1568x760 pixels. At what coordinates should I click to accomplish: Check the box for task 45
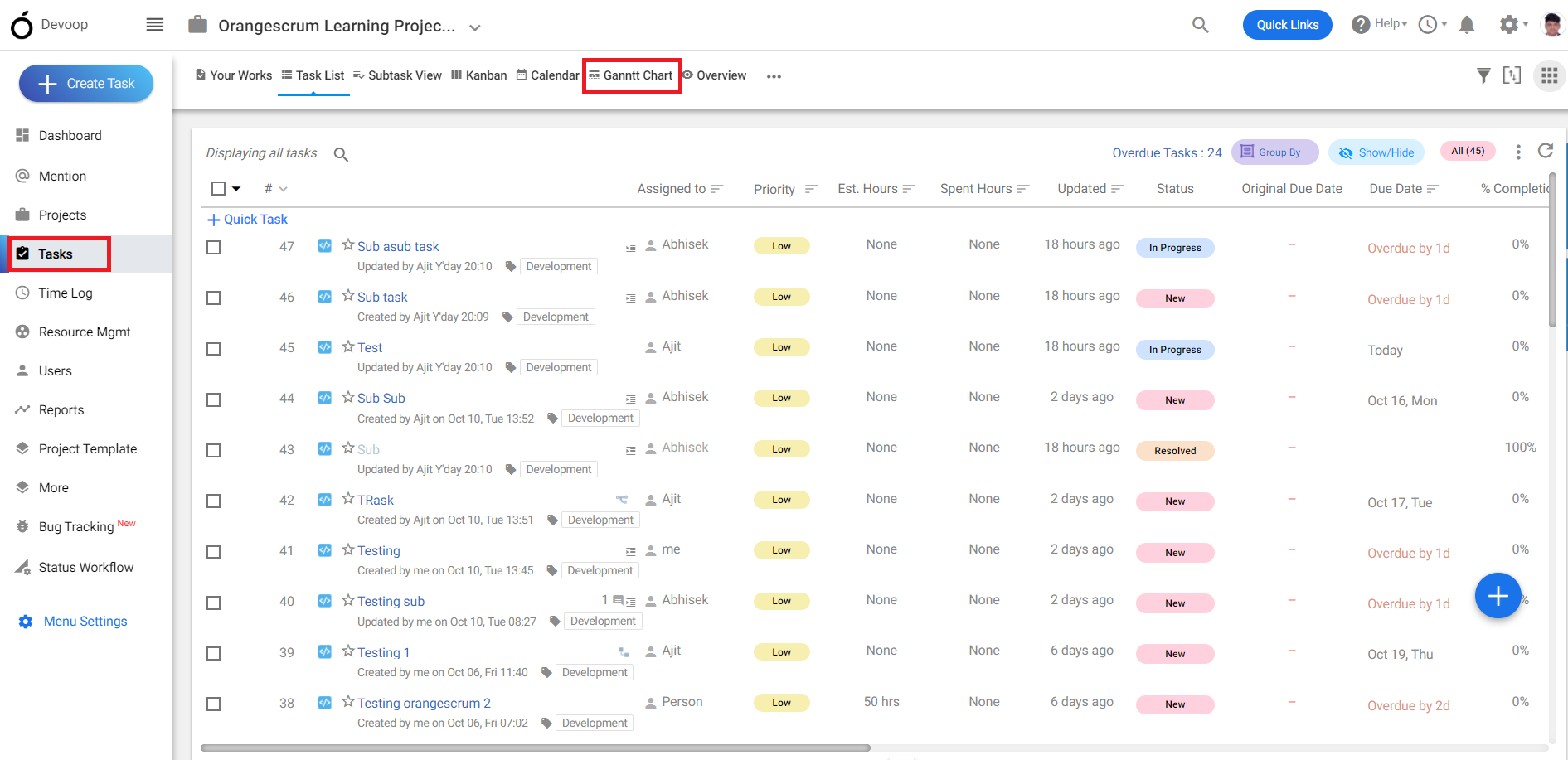point(213,349)
